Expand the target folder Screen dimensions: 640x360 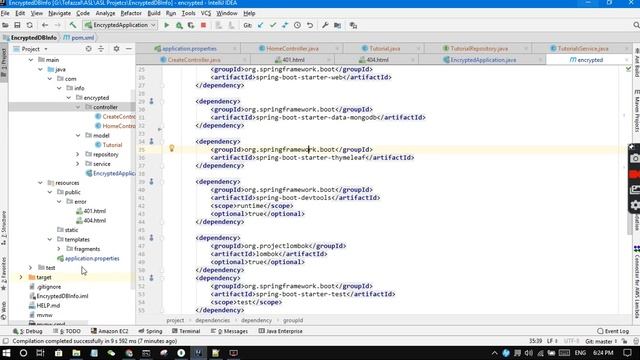click(x=21, y=277)
